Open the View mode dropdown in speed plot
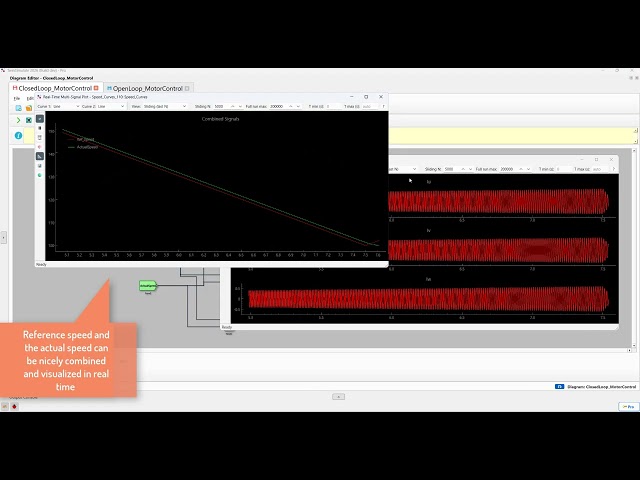Viewport: 640px width, 480px height. point(164,106)
